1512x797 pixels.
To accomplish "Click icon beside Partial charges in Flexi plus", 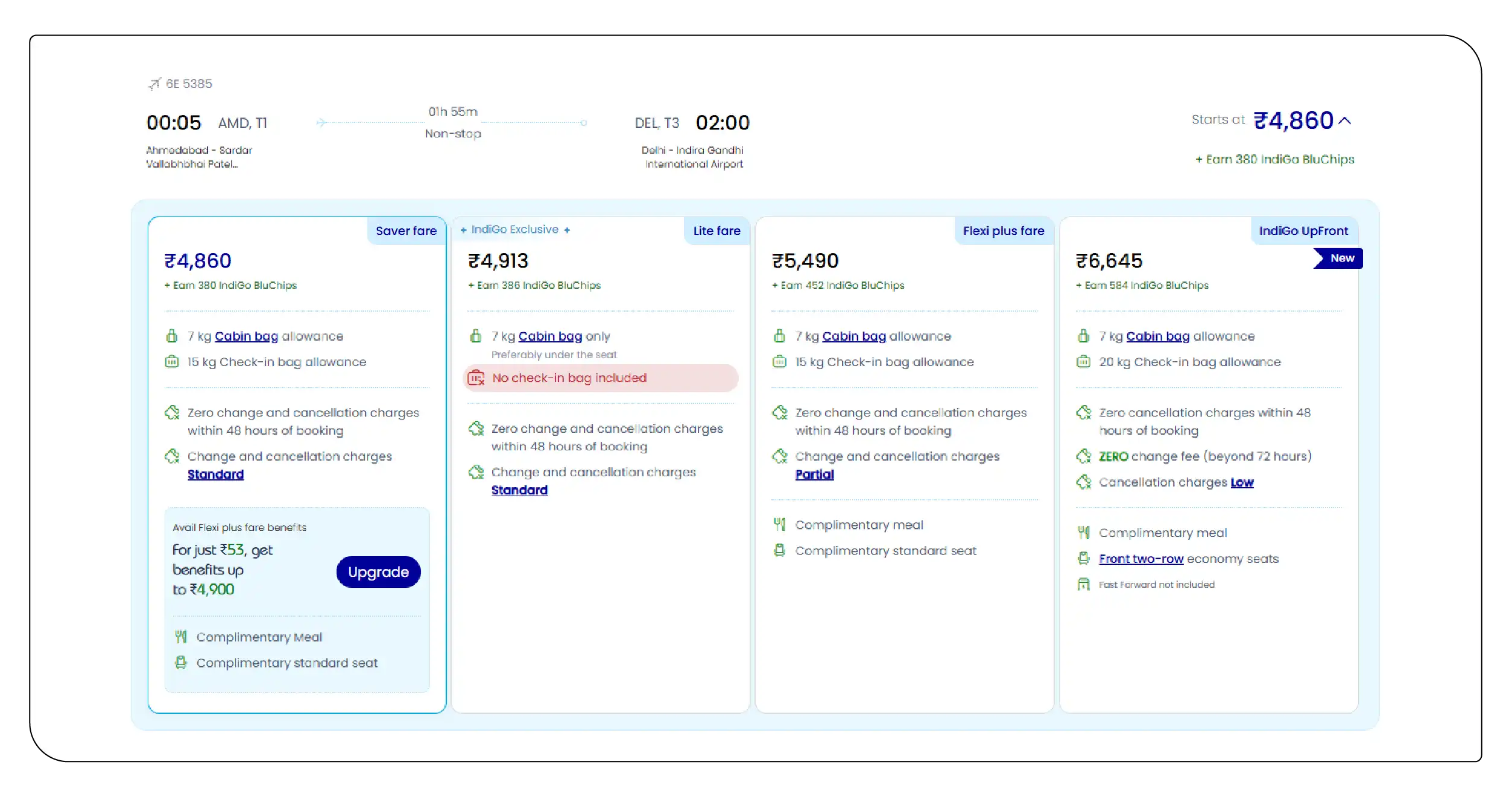I will 780,456.
